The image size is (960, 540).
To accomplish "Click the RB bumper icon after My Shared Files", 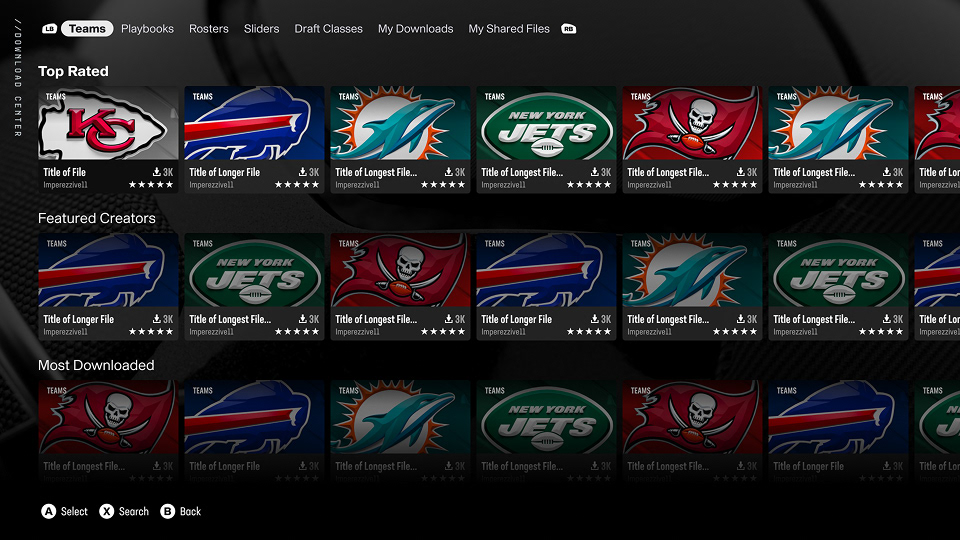I will tap(568, 29).
